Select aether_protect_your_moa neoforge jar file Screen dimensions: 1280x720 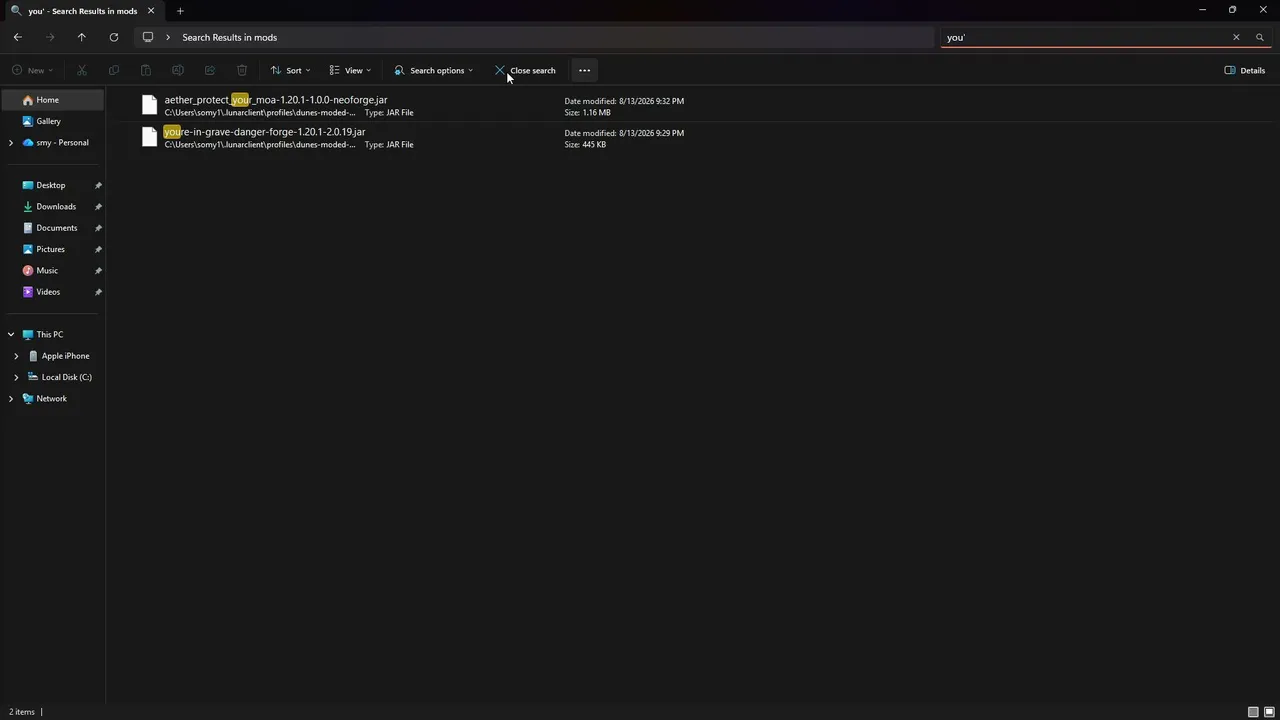276,100
